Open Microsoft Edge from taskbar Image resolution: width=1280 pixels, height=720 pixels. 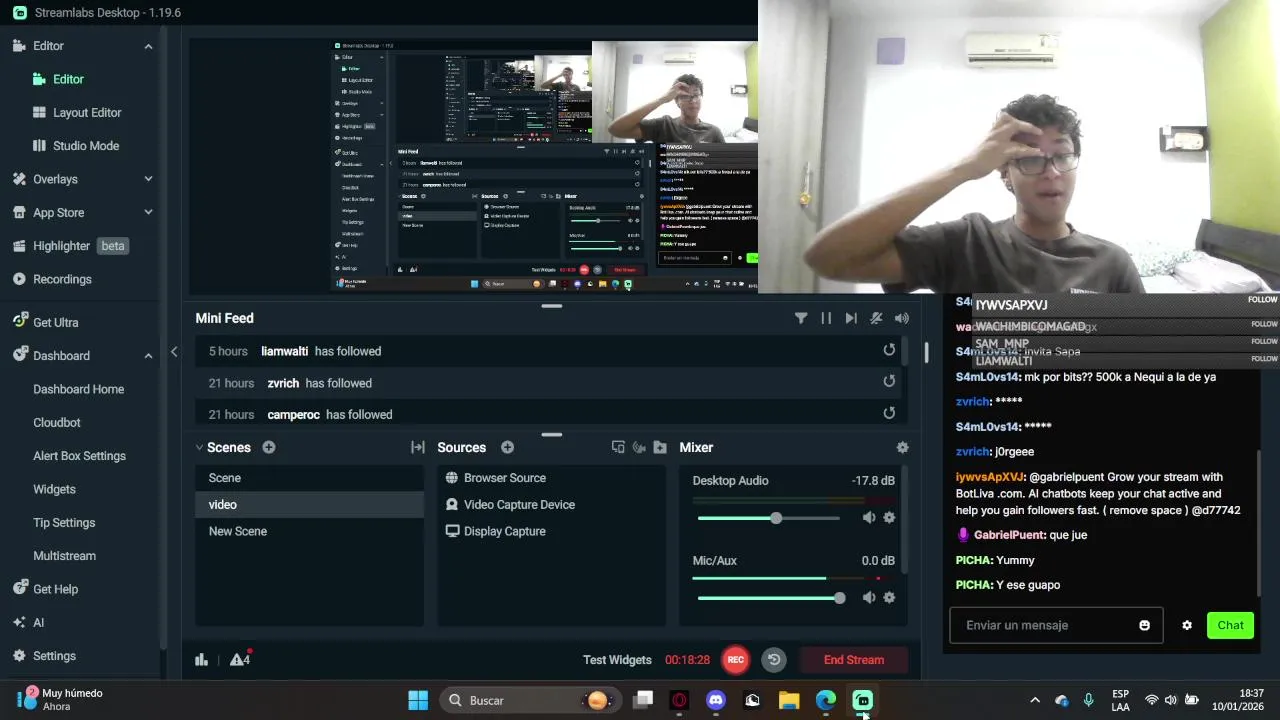[826, 700]
